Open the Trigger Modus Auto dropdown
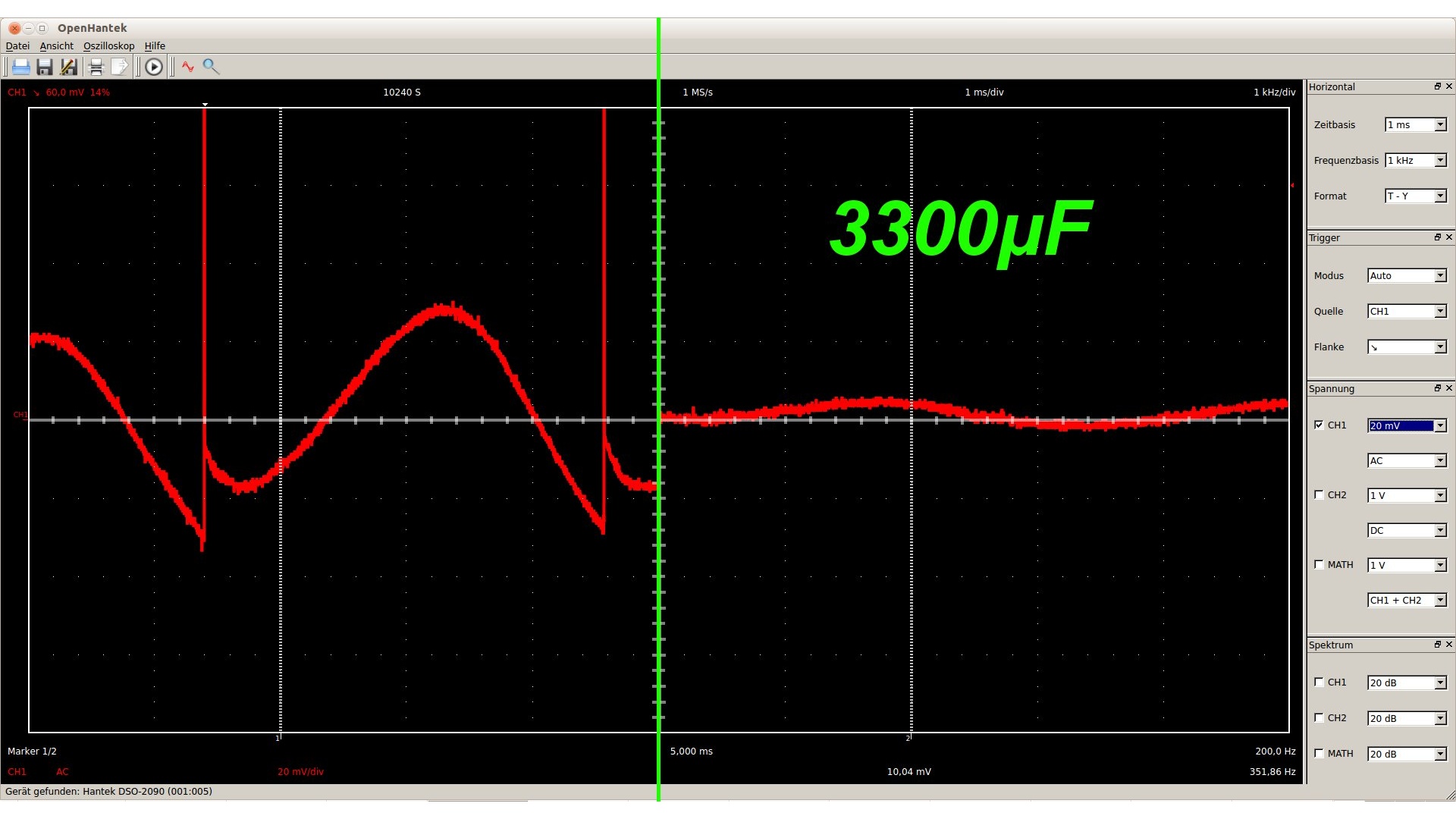Image resolution: width=1456 pixels, height=819 pixels. (x=1407, y=276)
